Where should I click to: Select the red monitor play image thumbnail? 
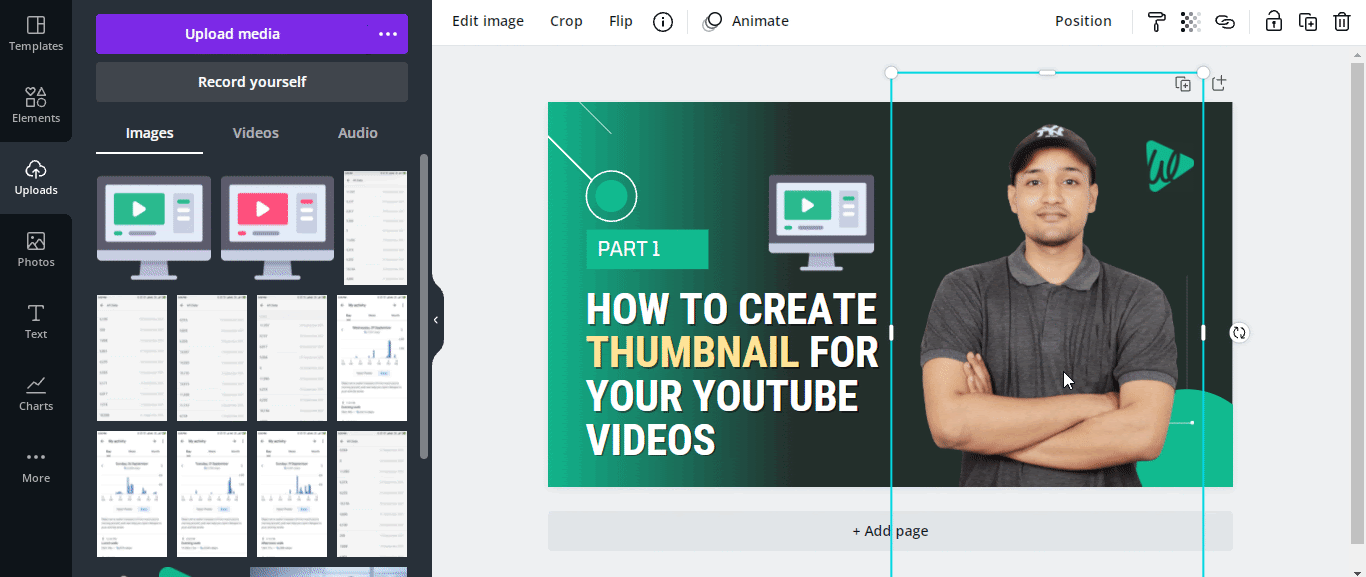click(x=278, y=227)
